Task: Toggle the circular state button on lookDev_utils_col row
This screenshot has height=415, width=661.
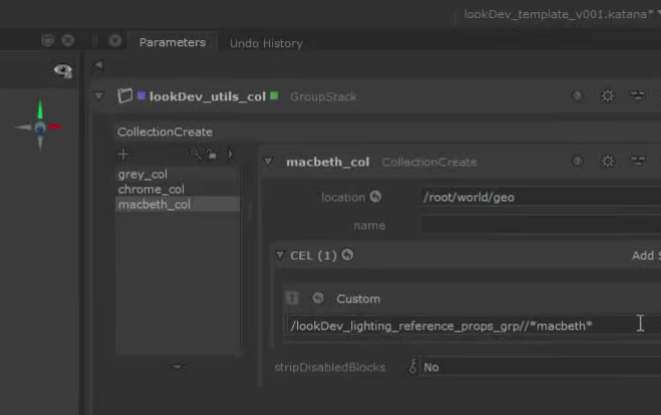Action: [x=578, y=96]
